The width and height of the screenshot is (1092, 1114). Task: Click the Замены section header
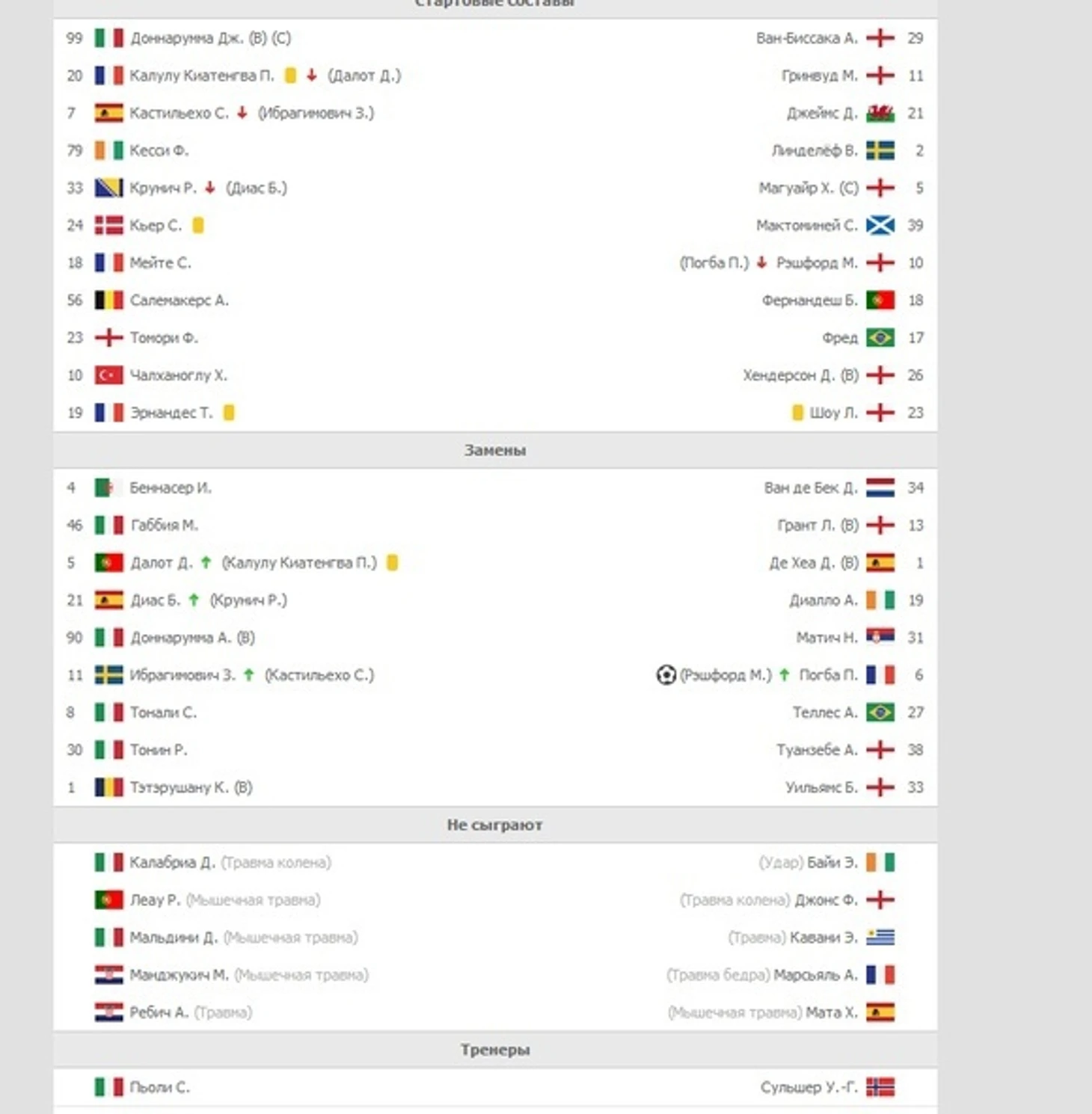pyautogui.click(x=495, y=450)
